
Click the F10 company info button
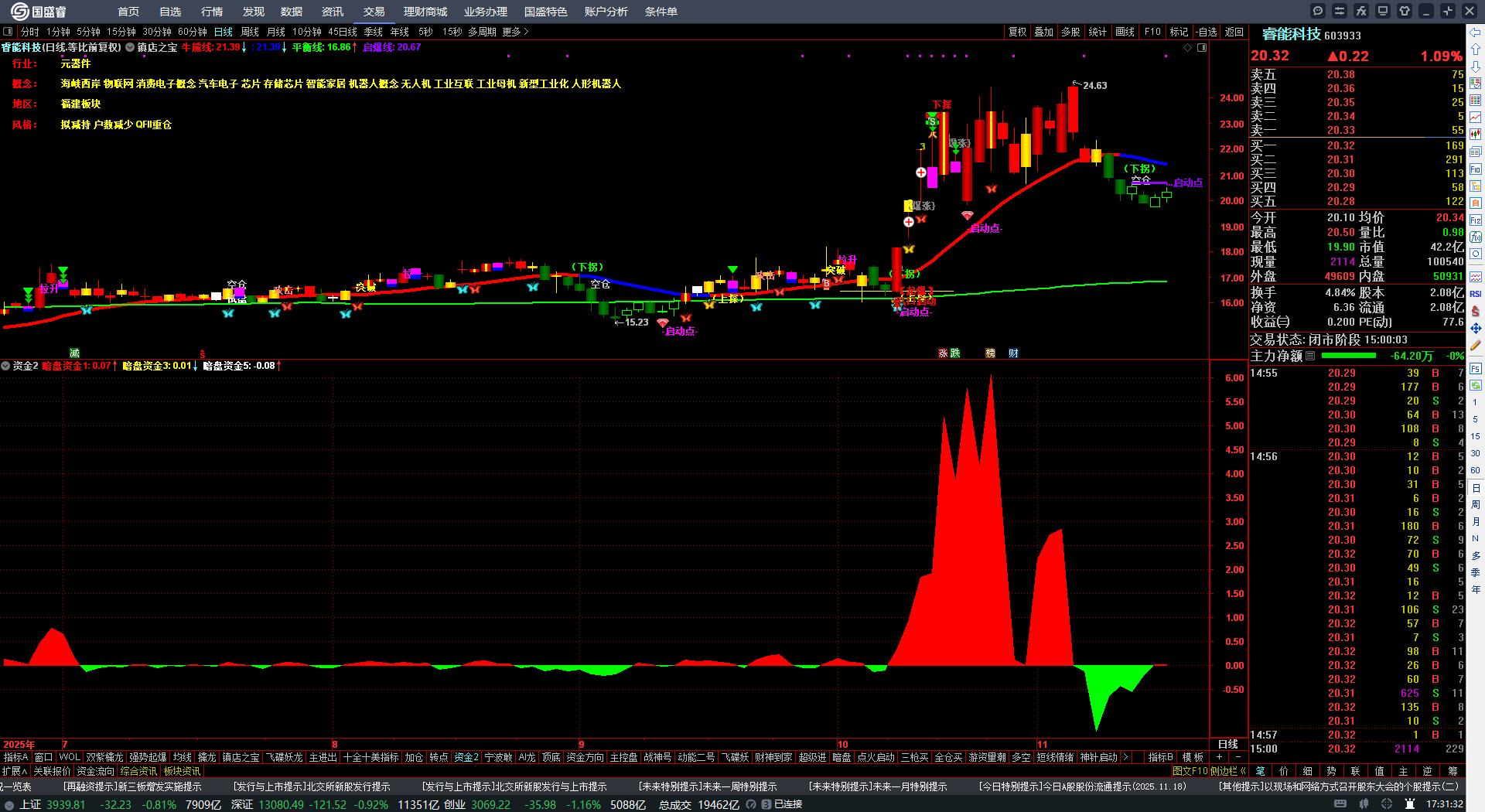[1152, 32]
